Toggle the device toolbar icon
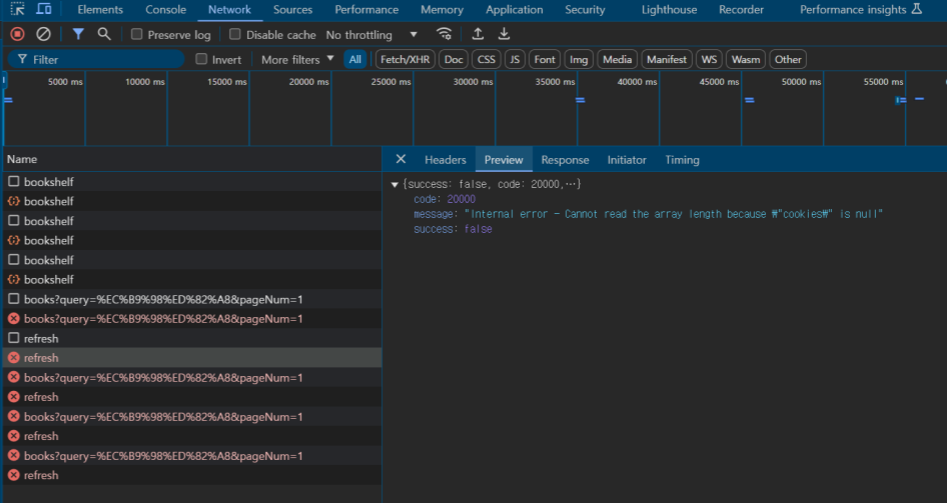 click(x=43, y=9)
